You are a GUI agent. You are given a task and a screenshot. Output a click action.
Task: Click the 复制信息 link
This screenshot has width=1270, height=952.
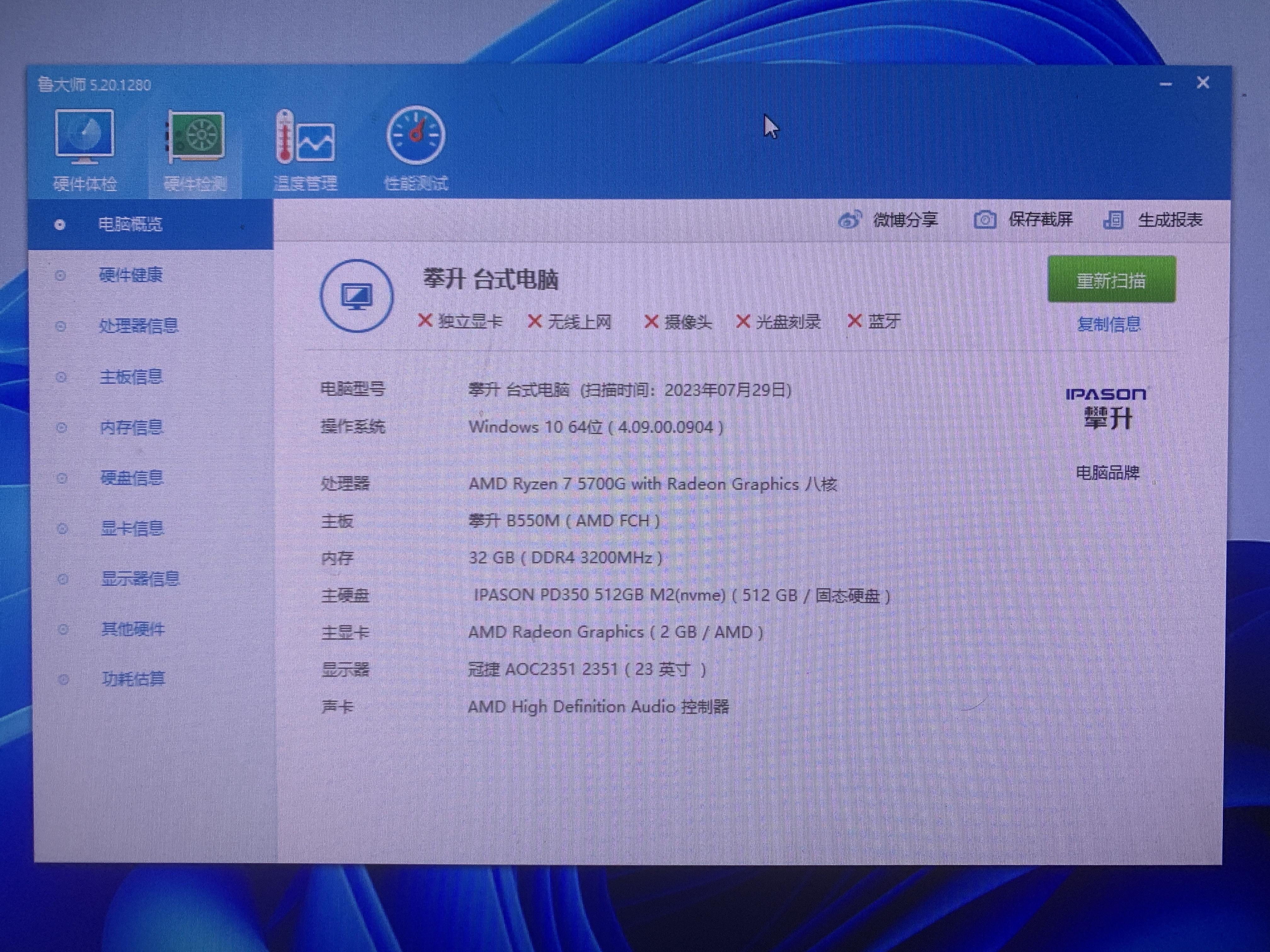tap(1109, 324)
